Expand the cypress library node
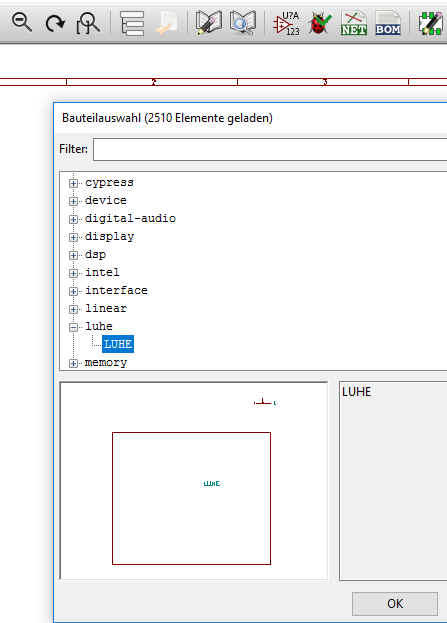 click(x=73, y=183)
